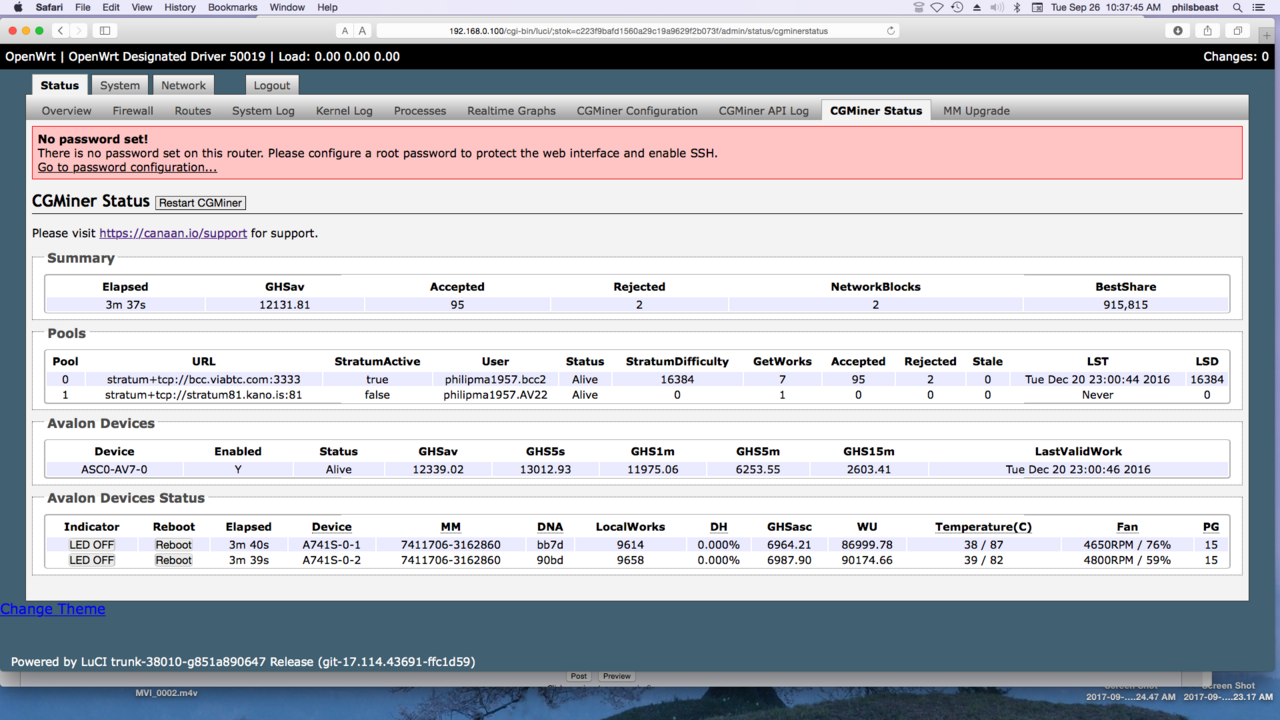Open the System Log subtab
The height and width of the screenshot is (720, 1280).
(263, 111)
